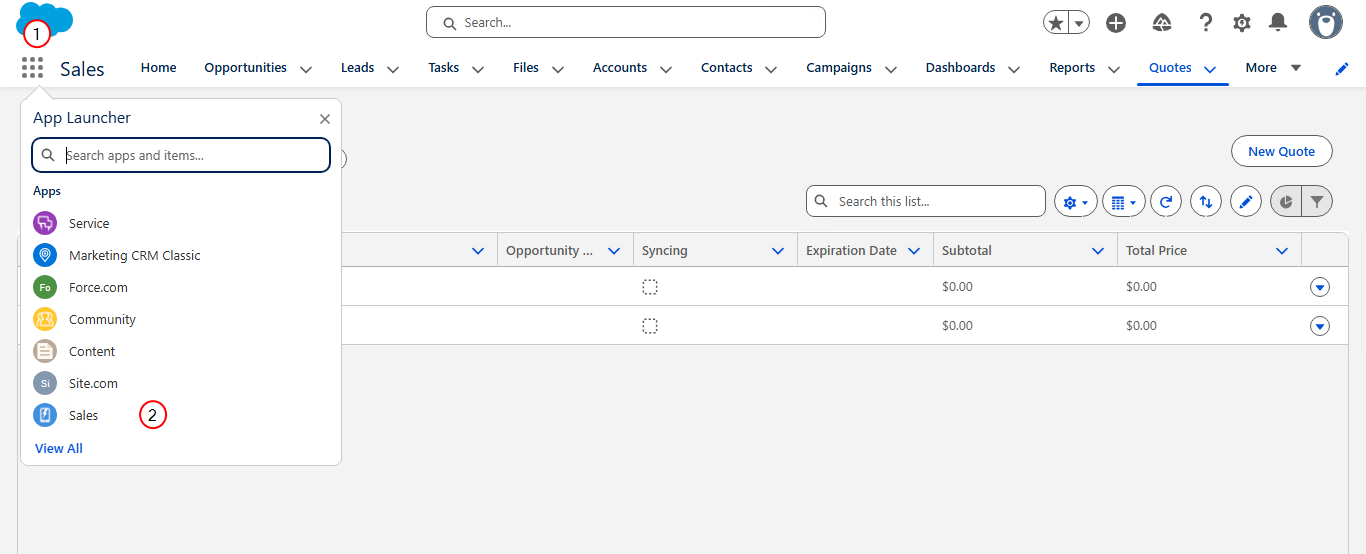Select the Sales app icon in launcher
This screenshot has height=554, width=1366.
pyautogui.click(x=45, y=415)
